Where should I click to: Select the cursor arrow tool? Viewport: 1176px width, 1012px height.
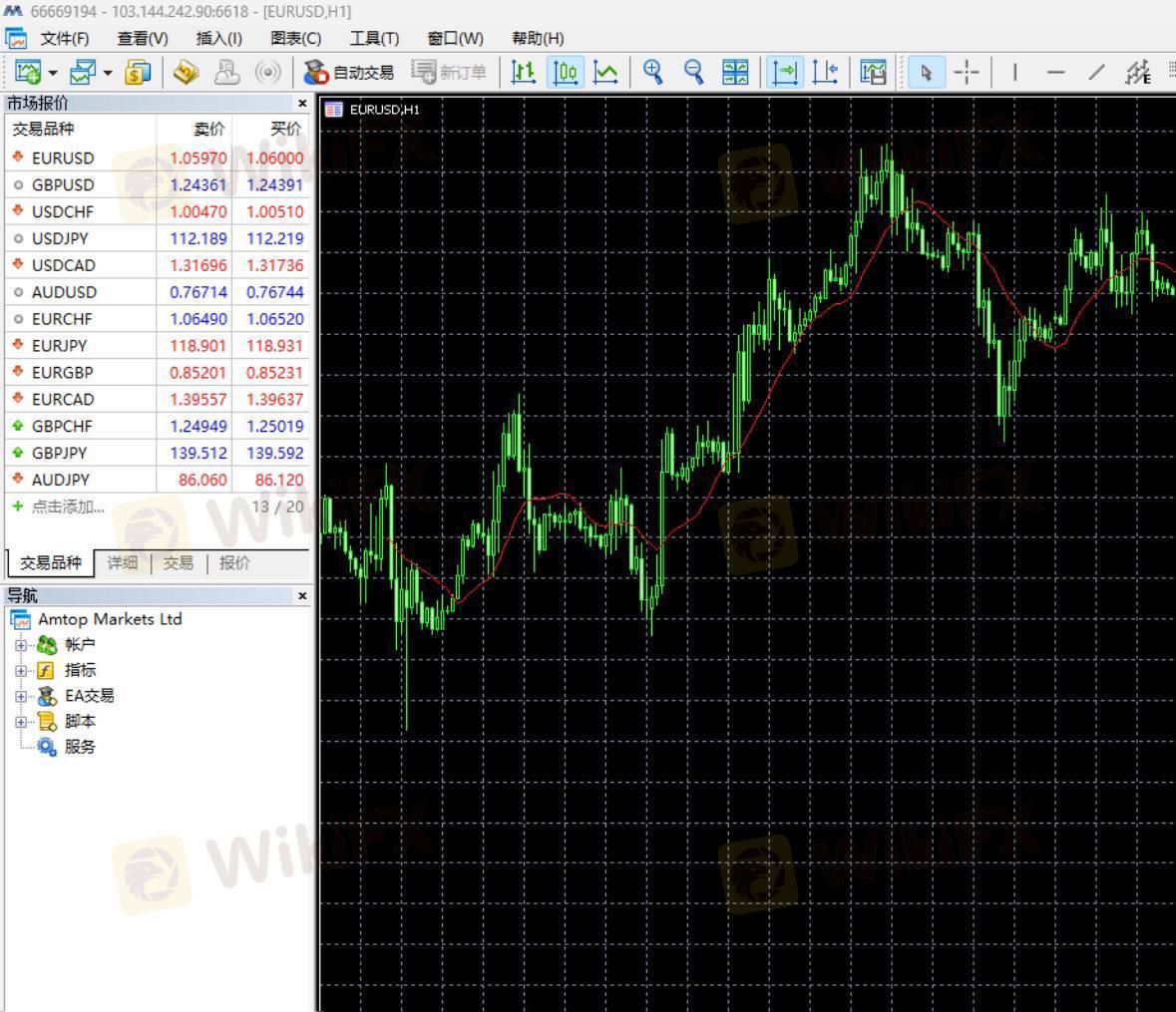click(927, 73)
